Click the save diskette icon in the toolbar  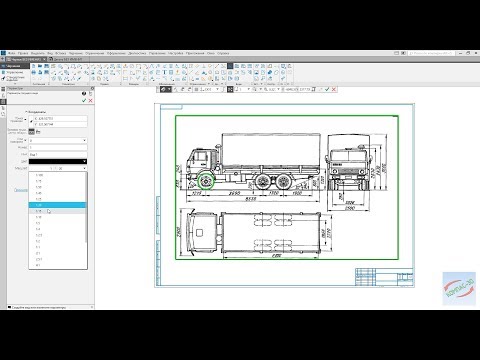point(46,66)
